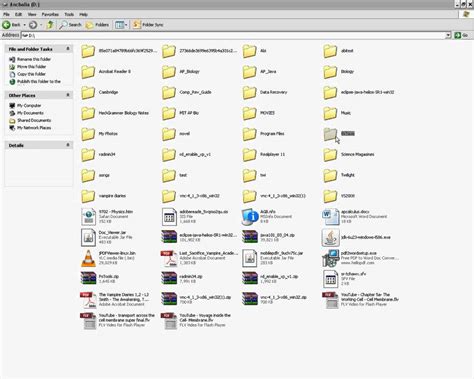Click Publish this folder to the Web
Image resolution: width=474 pixels, height=379 pixels.
point(39,81)
